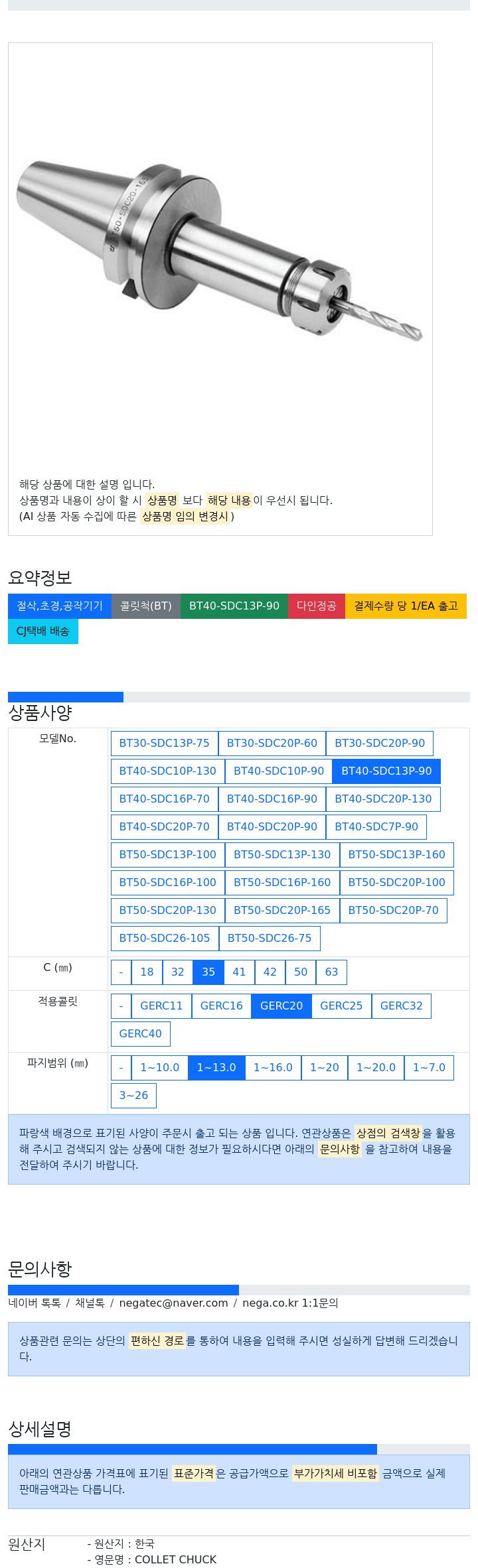Image resolution: width=478 pixels, height=1568 pixels.
Task: Open the 콜릿척(BT) tag
Action: point(146,606)
